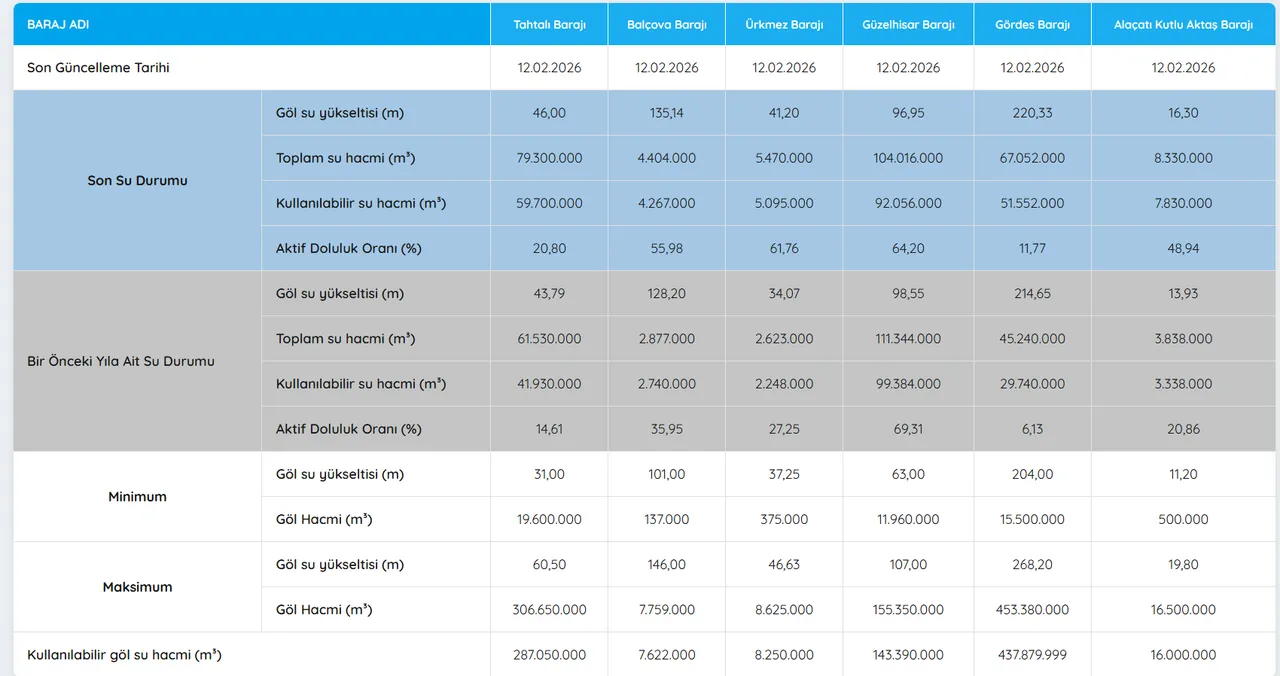Select the Maksimum section label
The image size is (1280, 676).
pyautogui.click(x=137, y=587)
